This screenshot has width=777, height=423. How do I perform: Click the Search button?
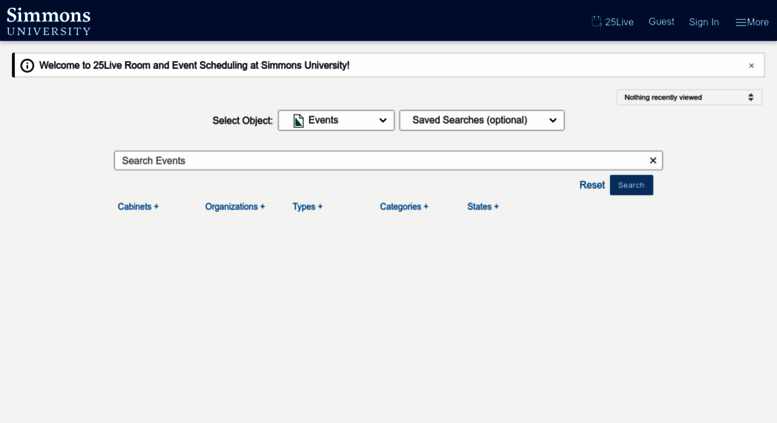(631, 185)
